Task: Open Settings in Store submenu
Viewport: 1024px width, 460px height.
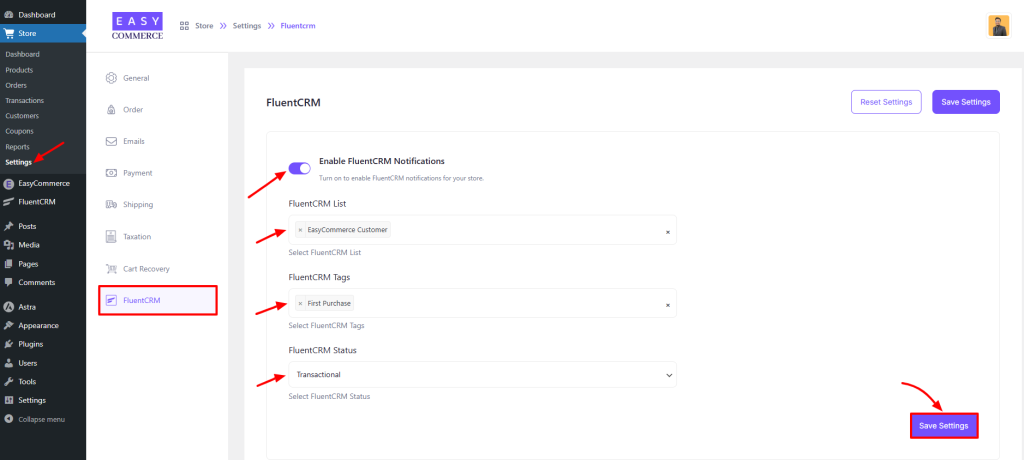Action: pos(19,162)
